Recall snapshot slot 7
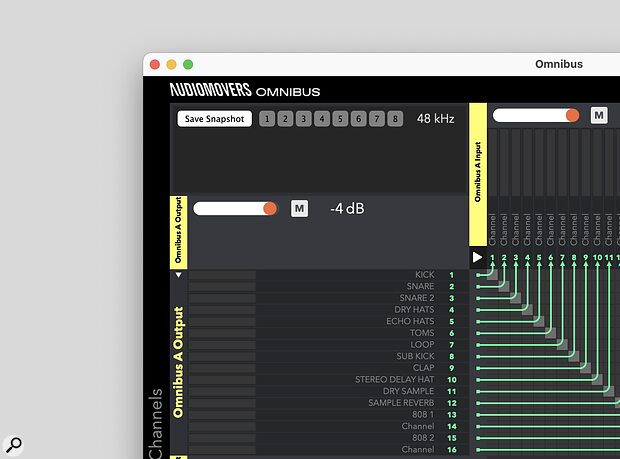The height and width of the screenshot is (459, 620). (x=376, y=119)
